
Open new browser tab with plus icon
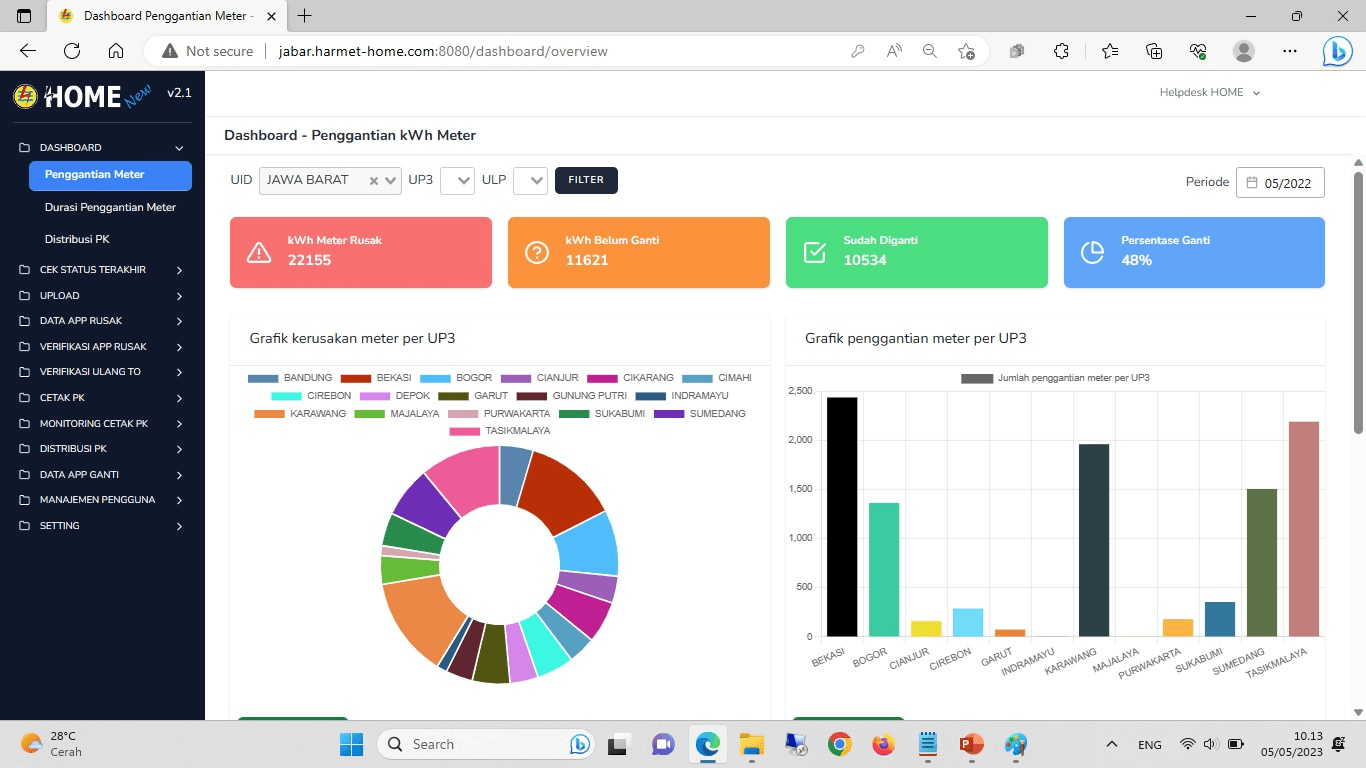click(305, 16)
